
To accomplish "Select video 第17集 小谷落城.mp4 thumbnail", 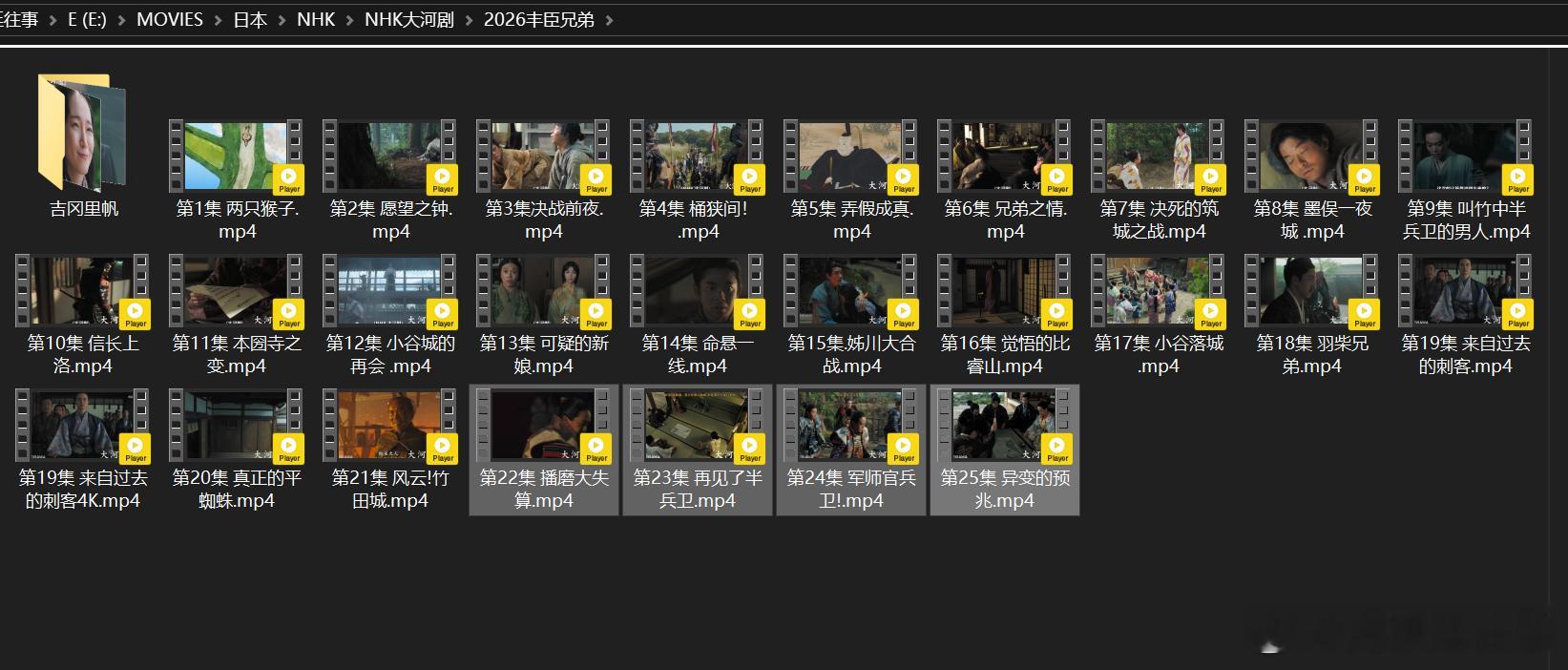I will (x=1158, y=291).
